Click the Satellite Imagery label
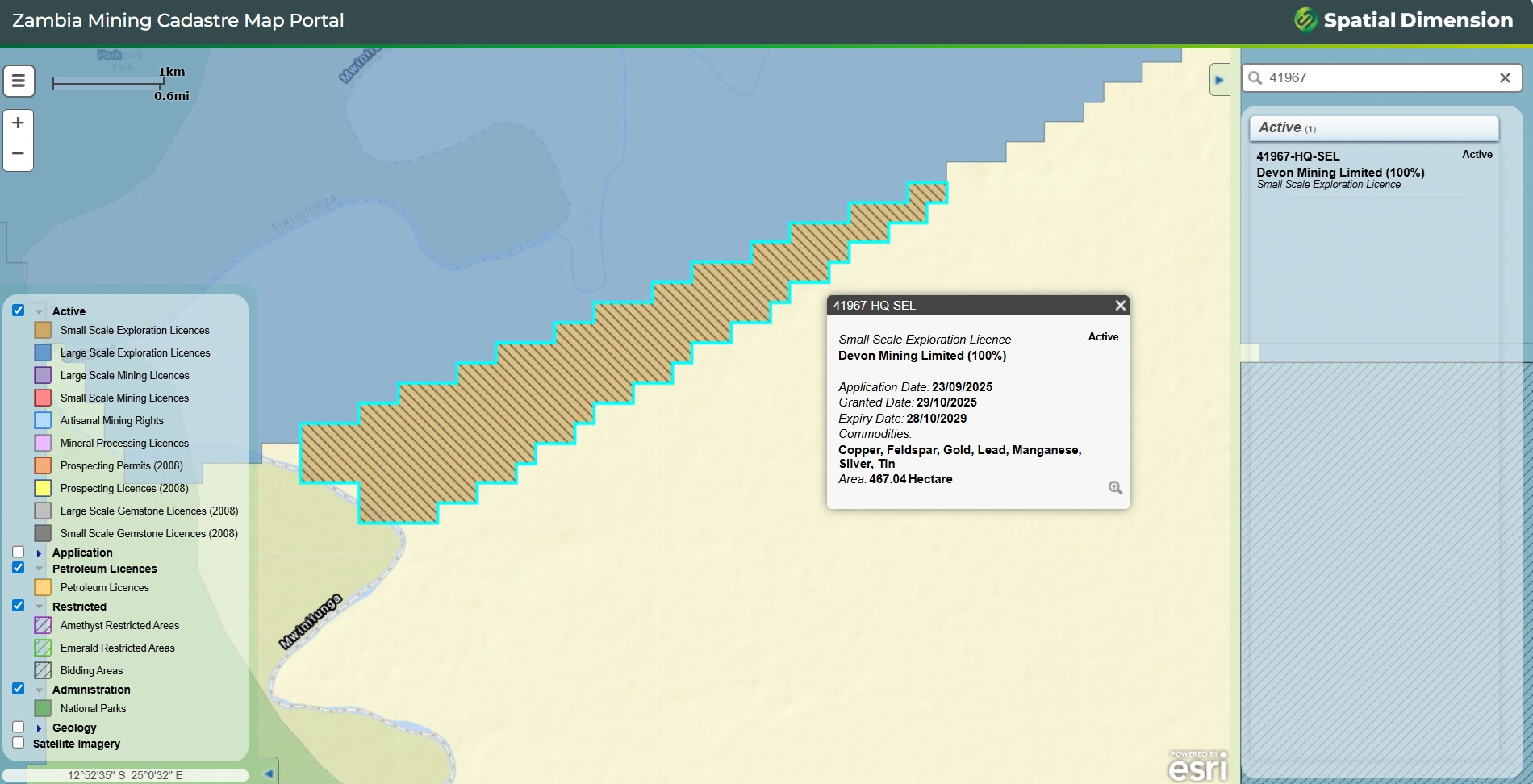Screen dimensions: 1533x784 pos(77,744)
